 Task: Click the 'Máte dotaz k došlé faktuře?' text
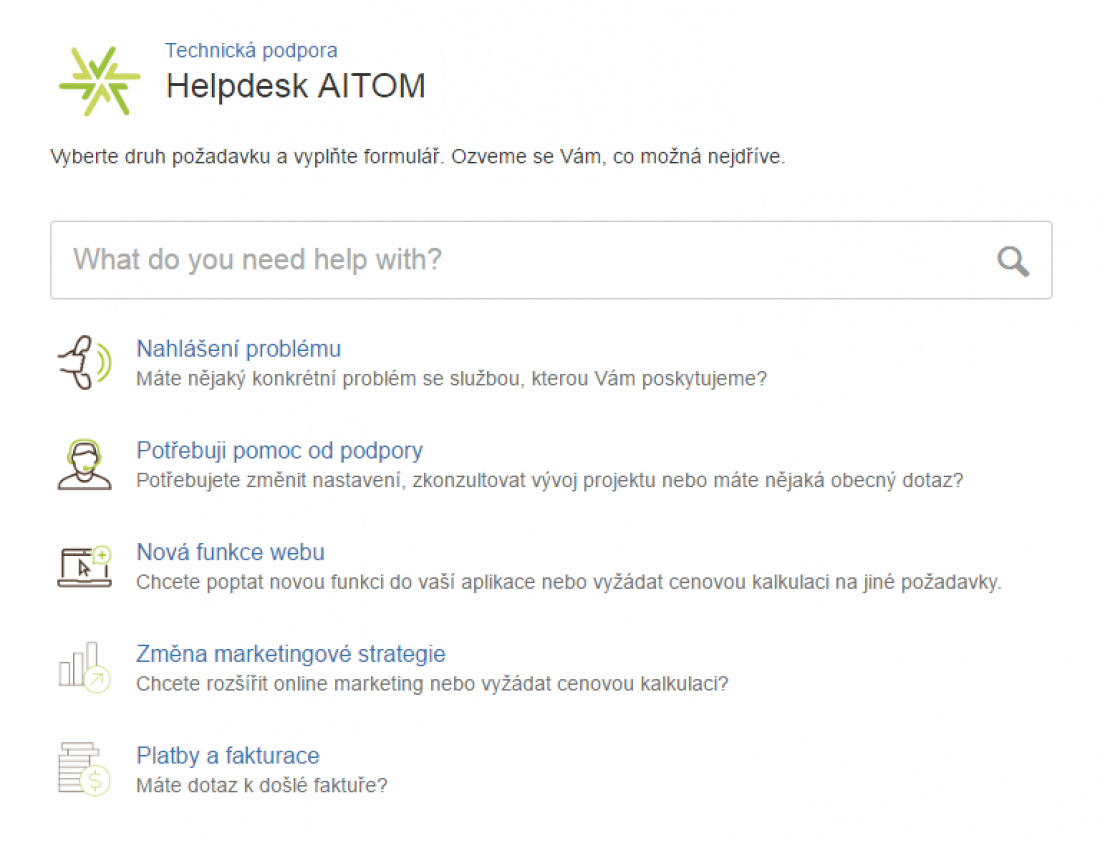coord(261,785)
